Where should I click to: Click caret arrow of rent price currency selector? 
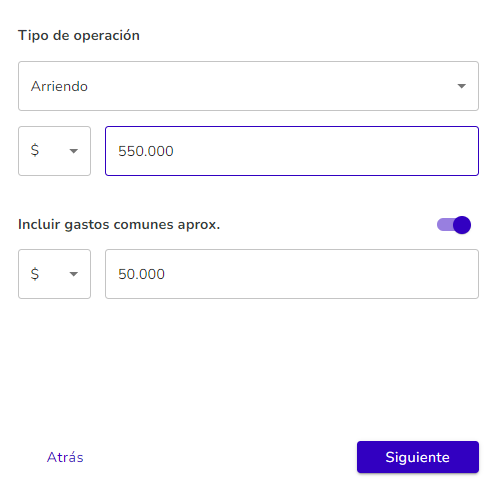pyautogui.click(x=74, y=151)
